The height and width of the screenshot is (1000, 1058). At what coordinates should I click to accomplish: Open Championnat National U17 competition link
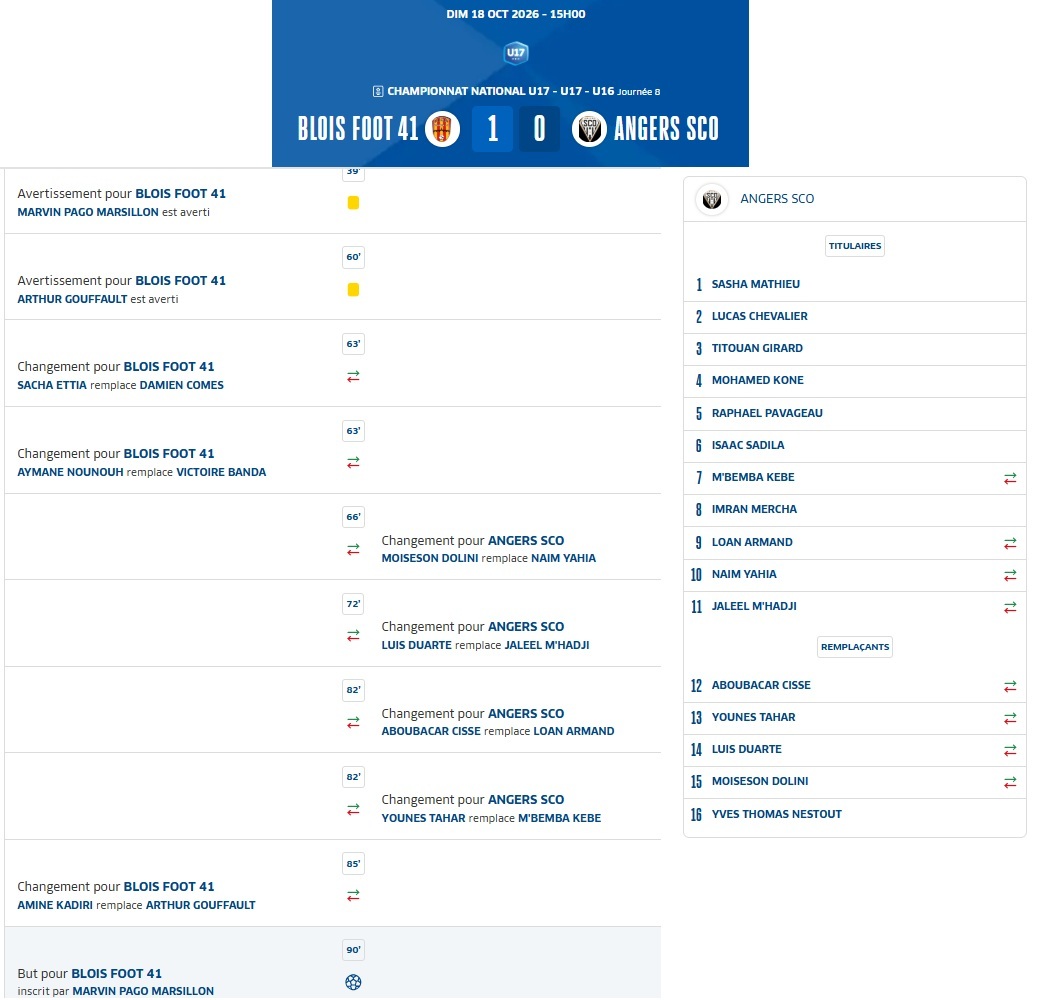pyautogui.click(x=501, y=91)
